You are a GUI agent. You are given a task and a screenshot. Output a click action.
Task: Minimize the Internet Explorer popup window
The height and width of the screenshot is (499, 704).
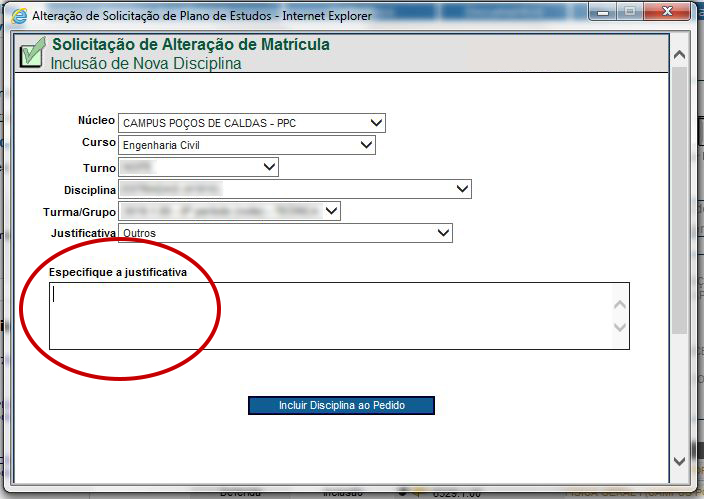(x=600, y=13)
